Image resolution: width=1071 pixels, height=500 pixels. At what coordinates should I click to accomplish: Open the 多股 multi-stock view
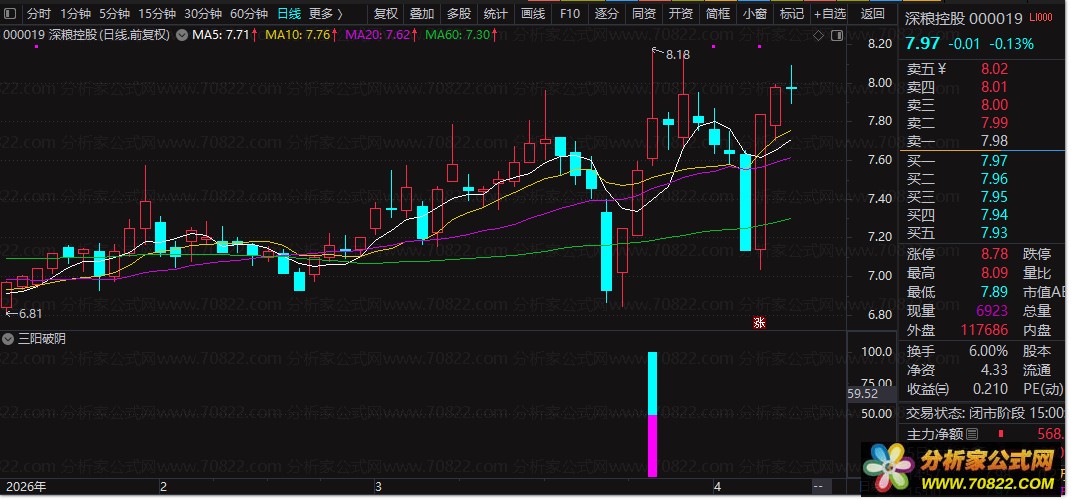[x=459, y=14]
